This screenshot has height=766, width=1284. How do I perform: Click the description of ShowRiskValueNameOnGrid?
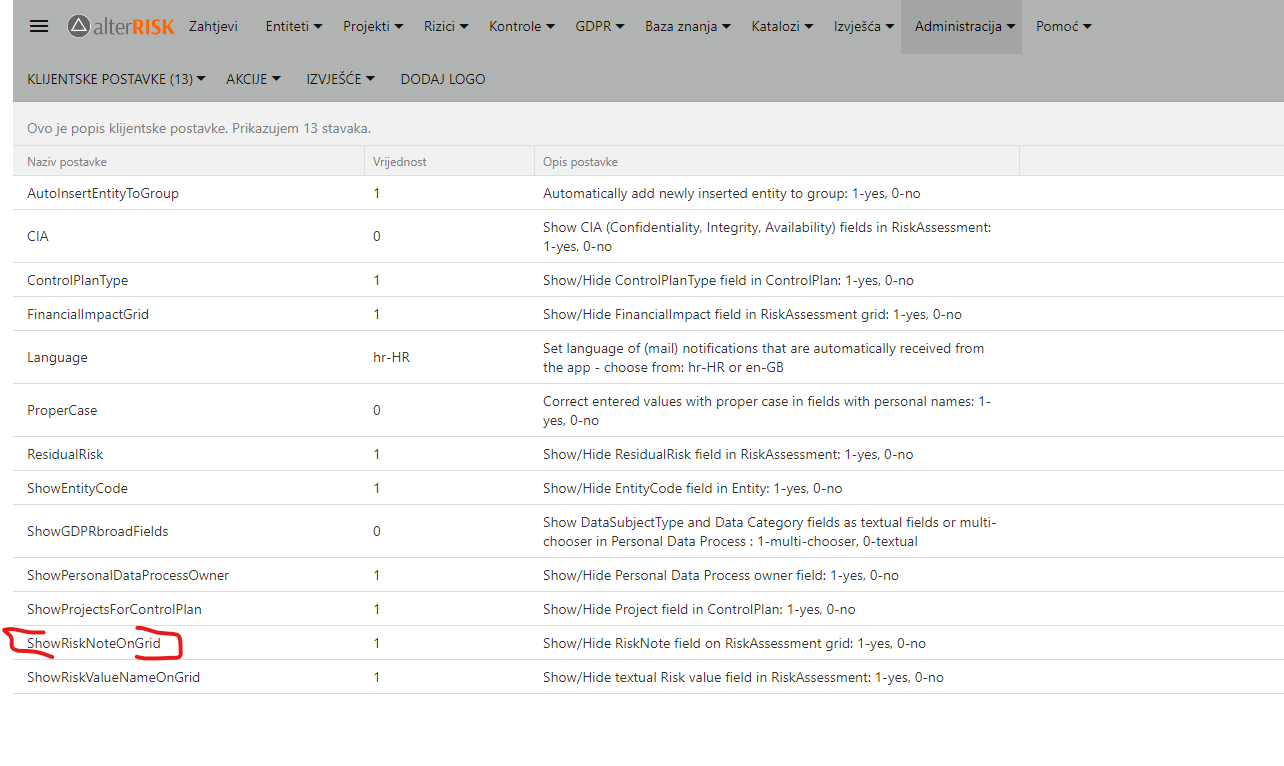(x=743, y=677)
